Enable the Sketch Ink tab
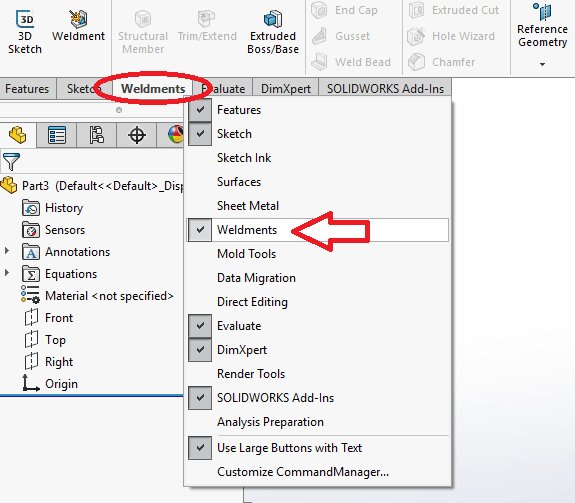Image resolution: width=575 pixels, height=503 pixels. [318, 158]
